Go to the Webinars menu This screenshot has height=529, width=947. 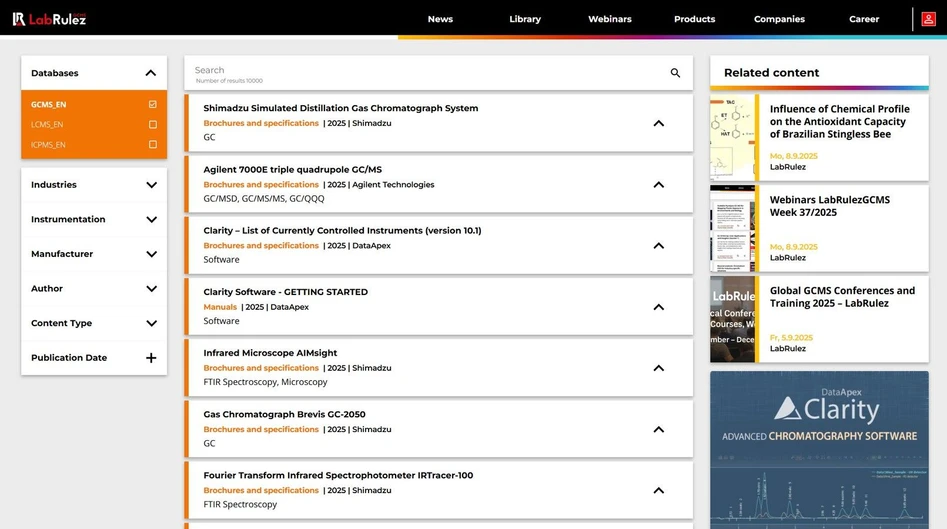click(609, 19)
